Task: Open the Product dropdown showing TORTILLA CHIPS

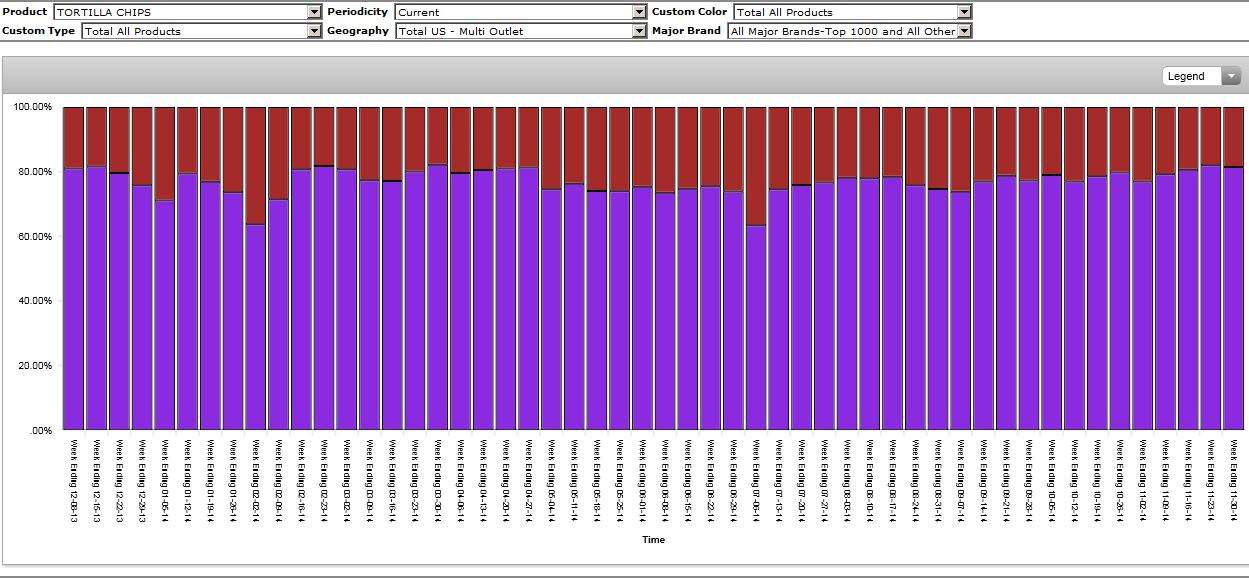Action: pyautogui.click(x=185, y=12)
